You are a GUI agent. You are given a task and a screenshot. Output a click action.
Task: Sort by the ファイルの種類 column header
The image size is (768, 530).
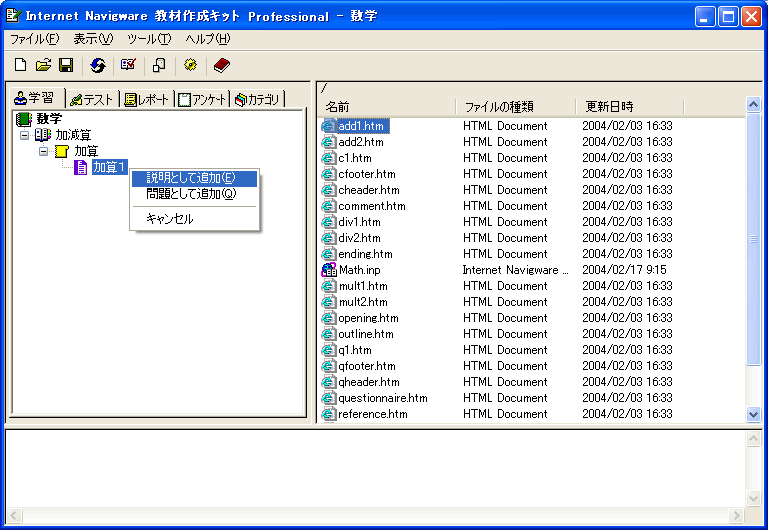pos(515,106)
